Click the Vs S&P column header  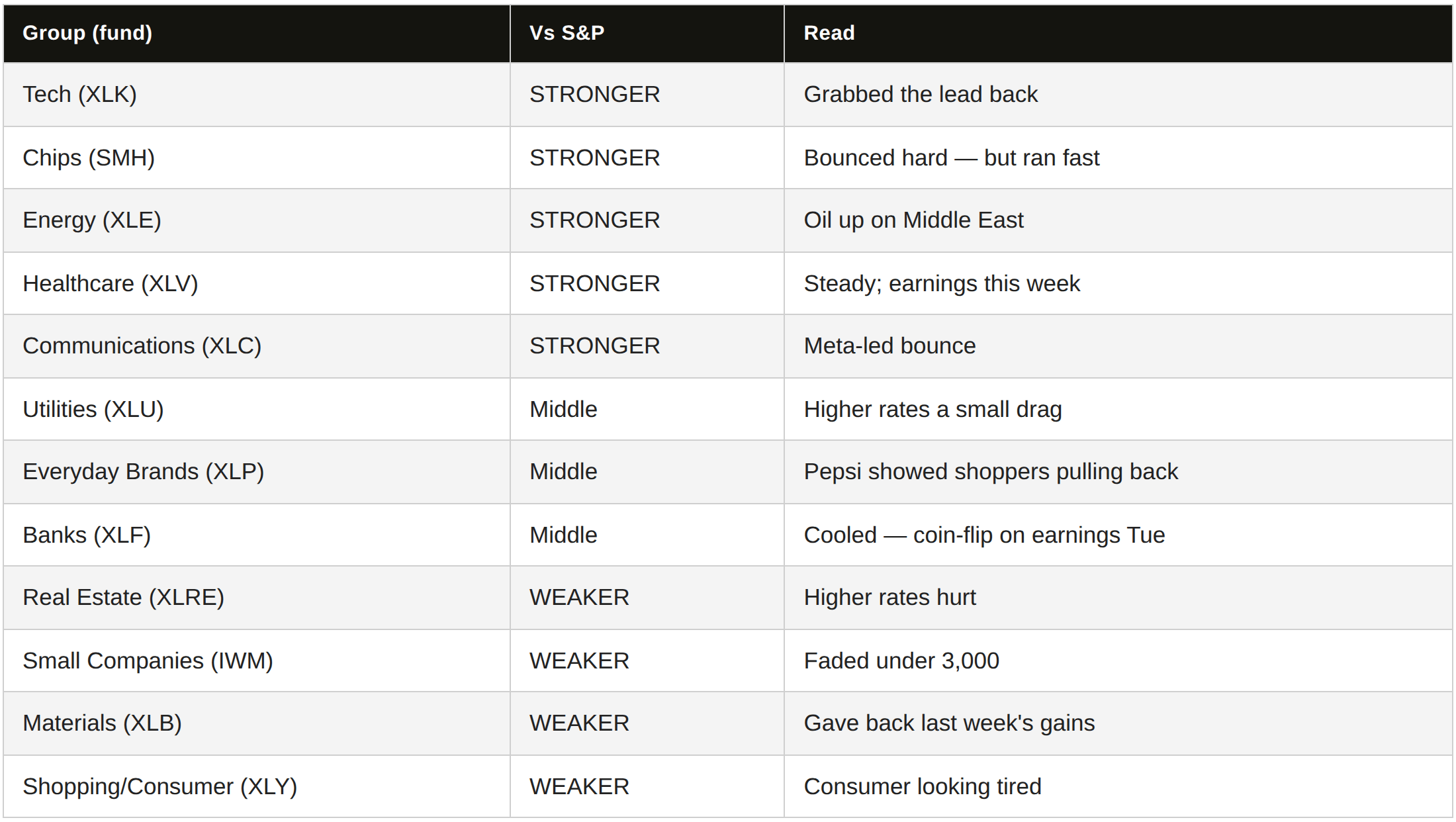click(x=647, y=33)
